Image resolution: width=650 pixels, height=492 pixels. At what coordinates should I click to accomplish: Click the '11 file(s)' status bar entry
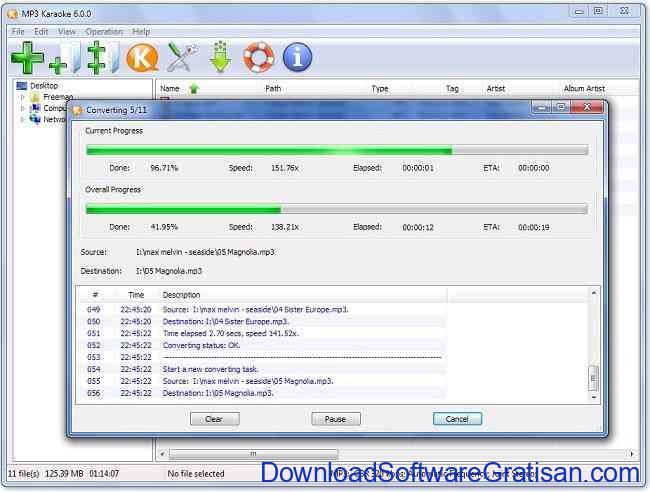pos(24,473)
